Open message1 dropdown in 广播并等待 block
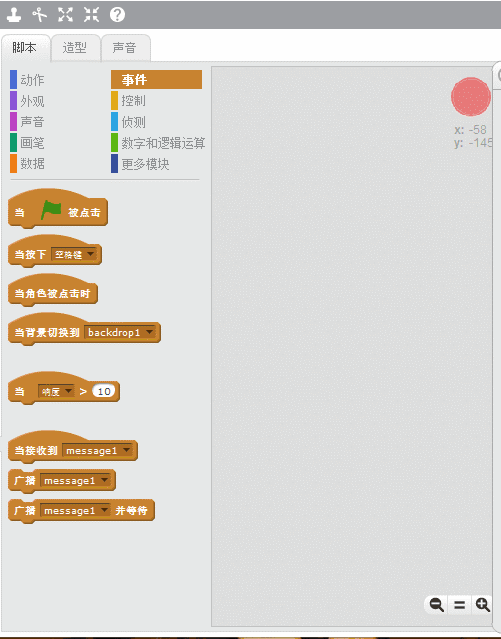This screenshot has width=501, height=639. point(76,511)
